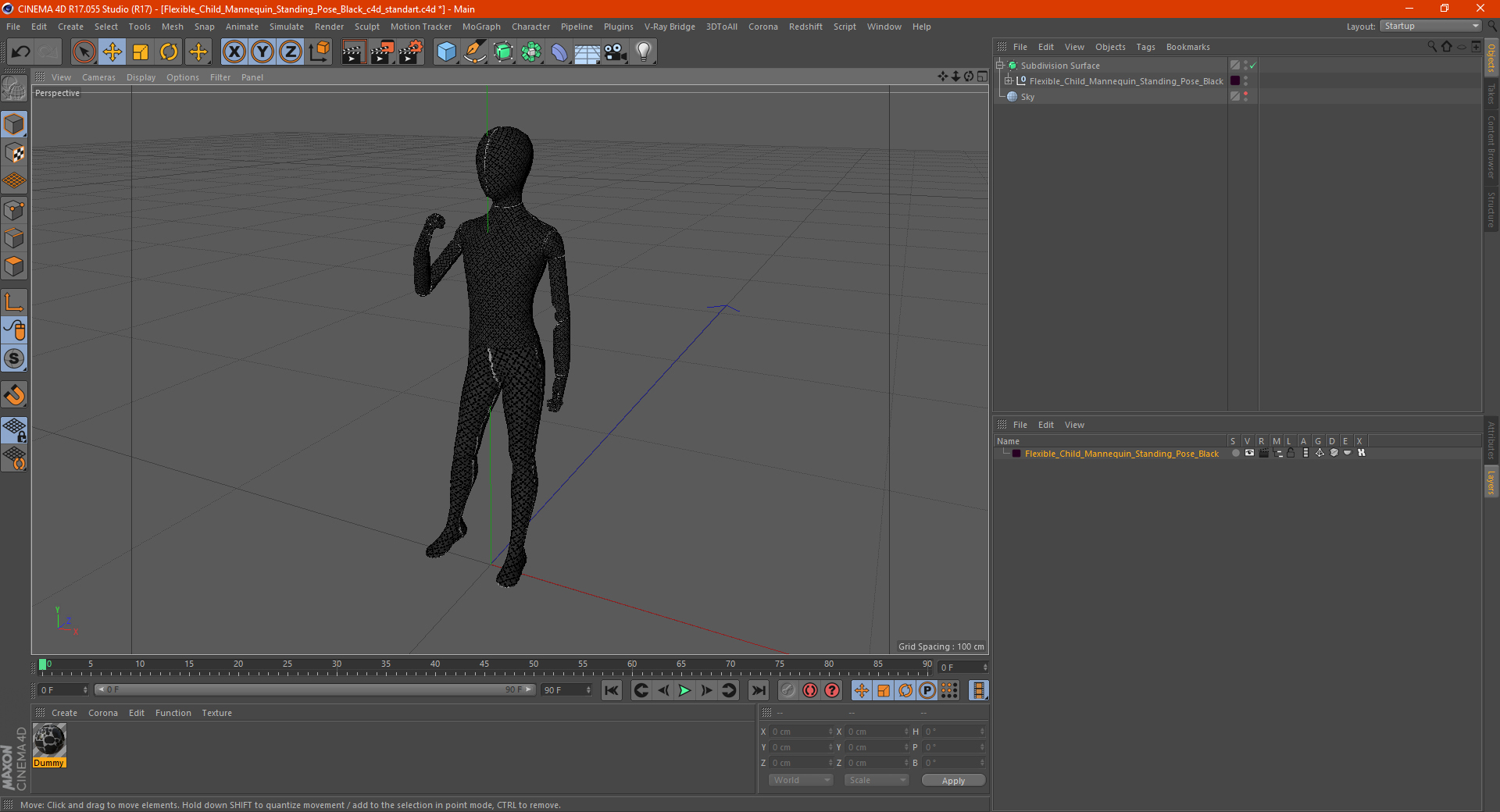Toggle layer Lock icon
Viewport: 1500px width, 812px height.
(1291, 454)
